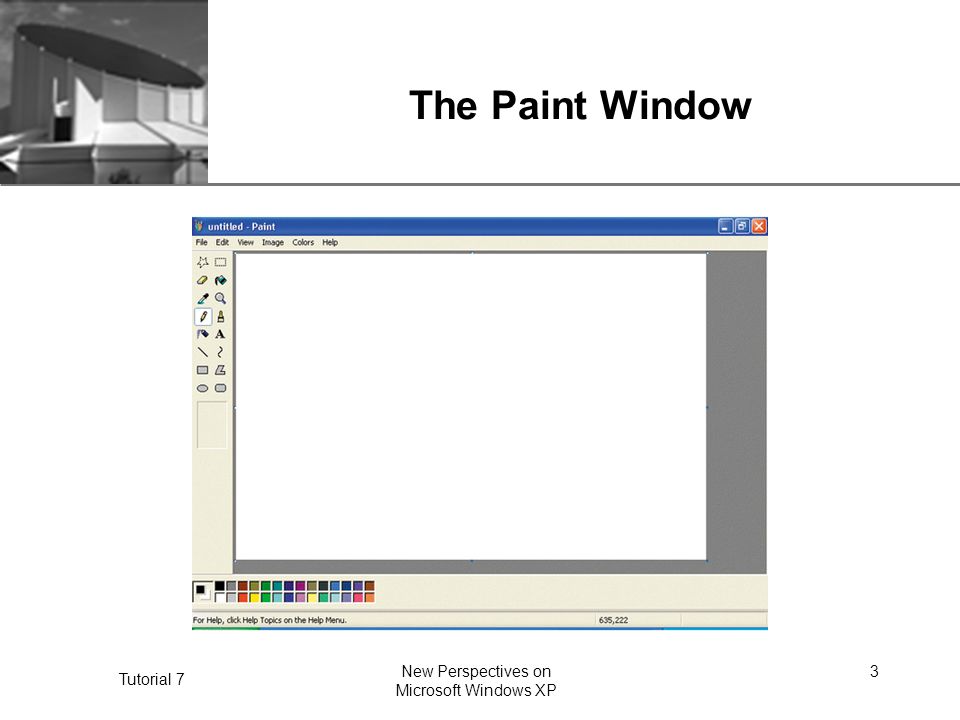Choose the Fill With Color bucket tool

click(220, 280)
